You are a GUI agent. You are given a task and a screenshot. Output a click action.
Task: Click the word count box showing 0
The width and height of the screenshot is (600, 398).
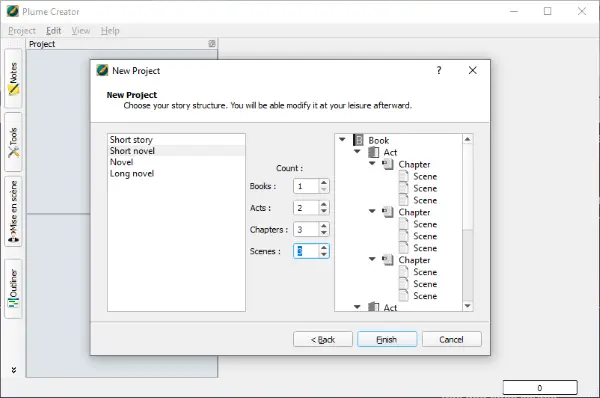click(540, 387)
